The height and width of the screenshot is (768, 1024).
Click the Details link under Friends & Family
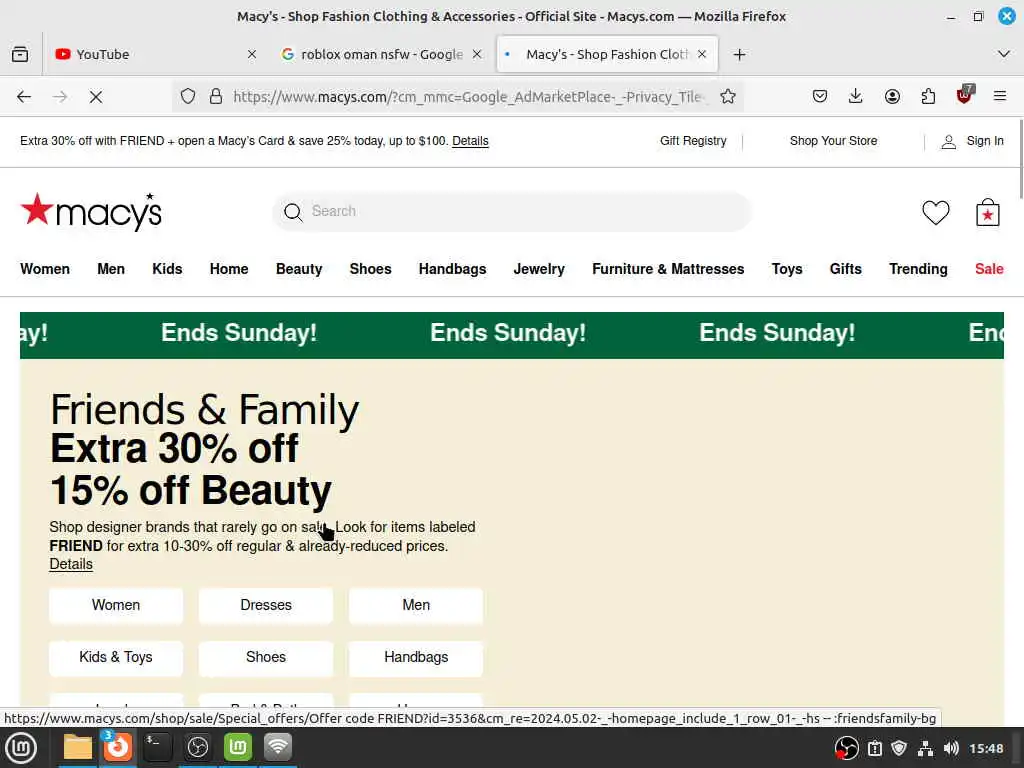[71, 564]
